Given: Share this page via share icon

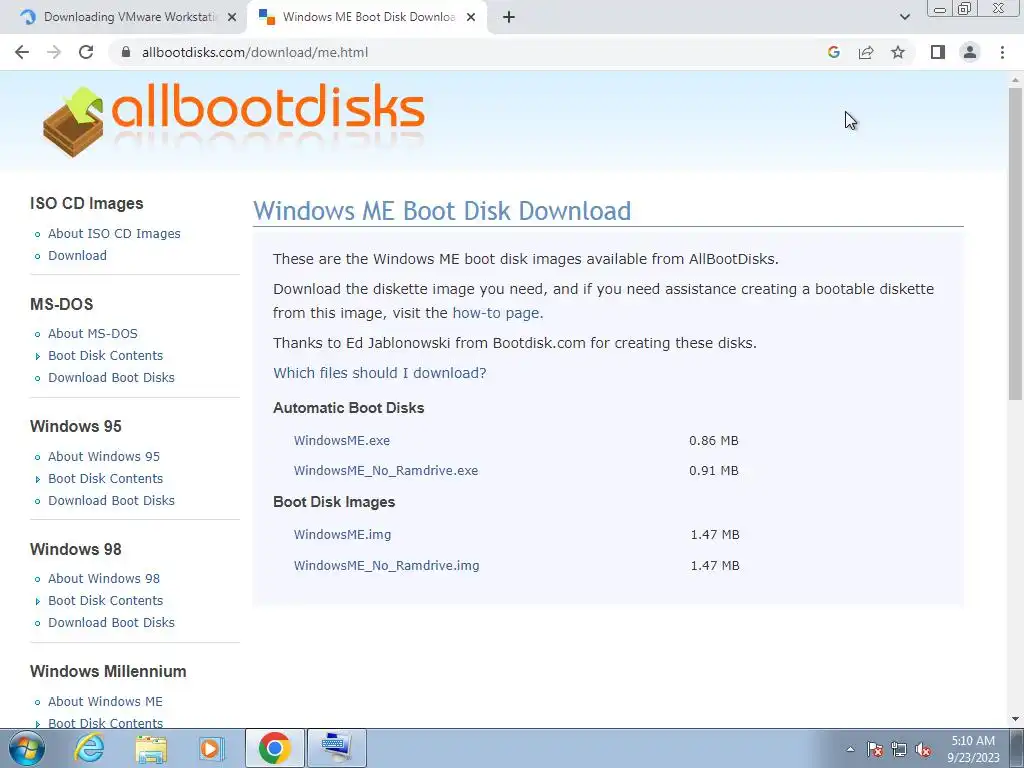Looking at the screenshot, I should [866, 52].
